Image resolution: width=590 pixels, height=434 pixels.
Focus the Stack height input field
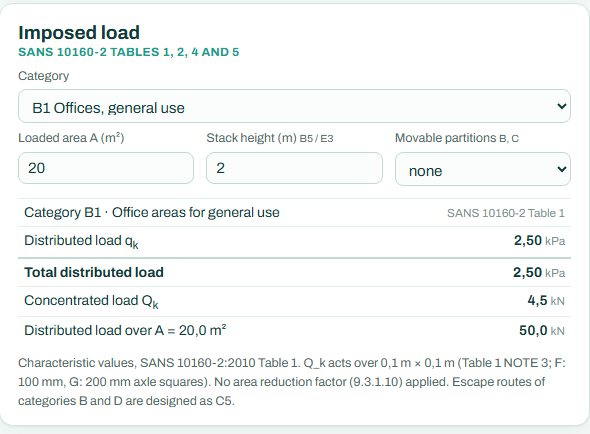[294, 168]
